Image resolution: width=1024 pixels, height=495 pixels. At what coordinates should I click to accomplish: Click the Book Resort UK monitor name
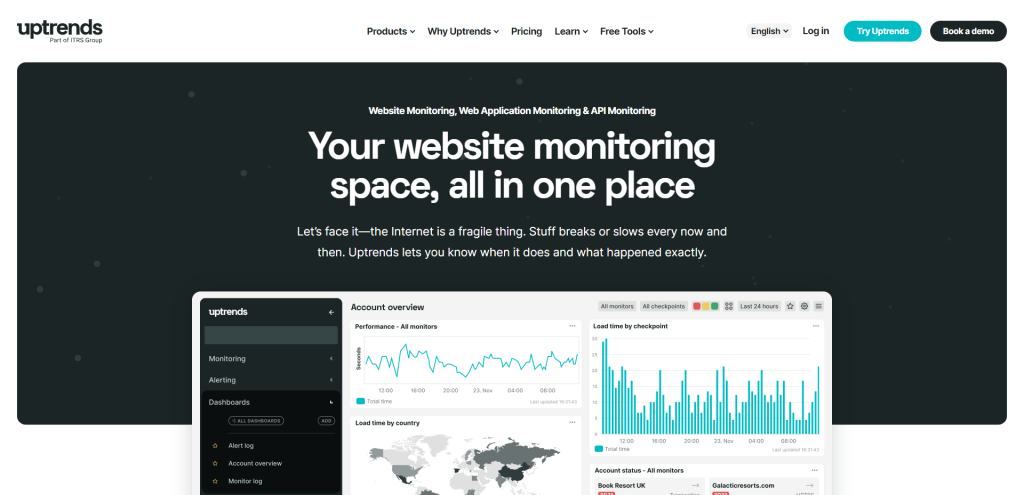[x=621, y=485]
